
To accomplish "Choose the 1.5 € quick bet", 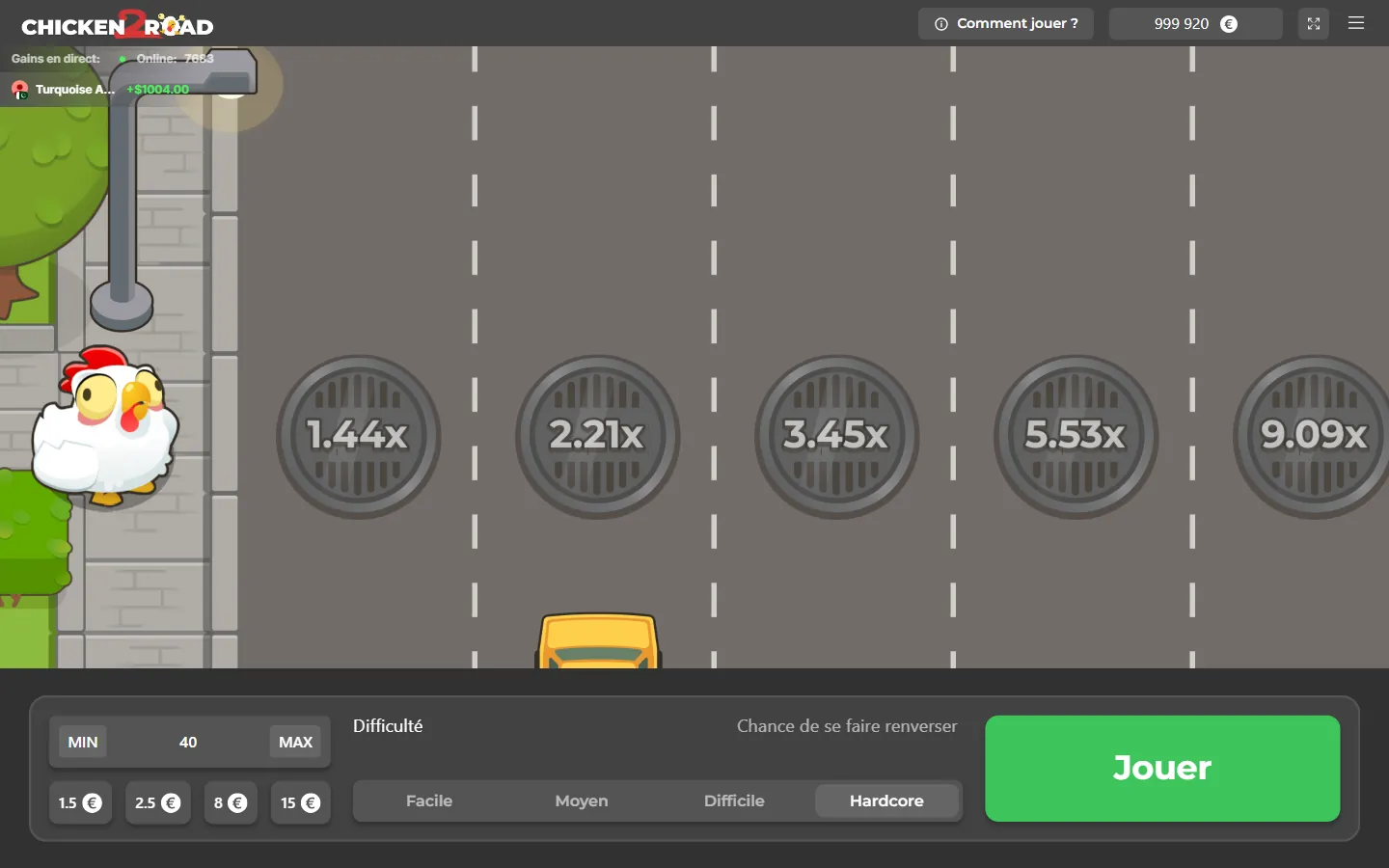I will [x=80, y=802].
